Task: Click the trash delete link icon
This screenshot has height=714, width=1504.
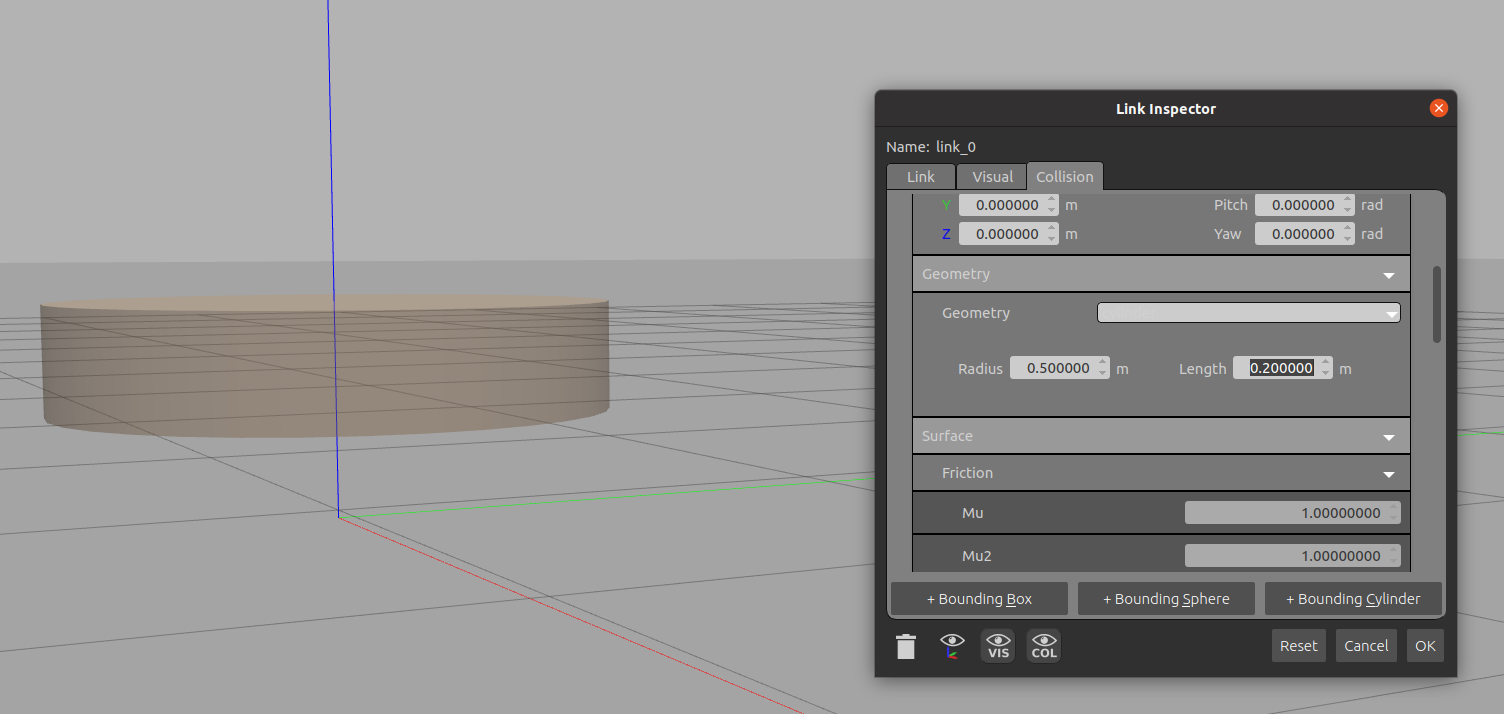Action: point(906,647)
